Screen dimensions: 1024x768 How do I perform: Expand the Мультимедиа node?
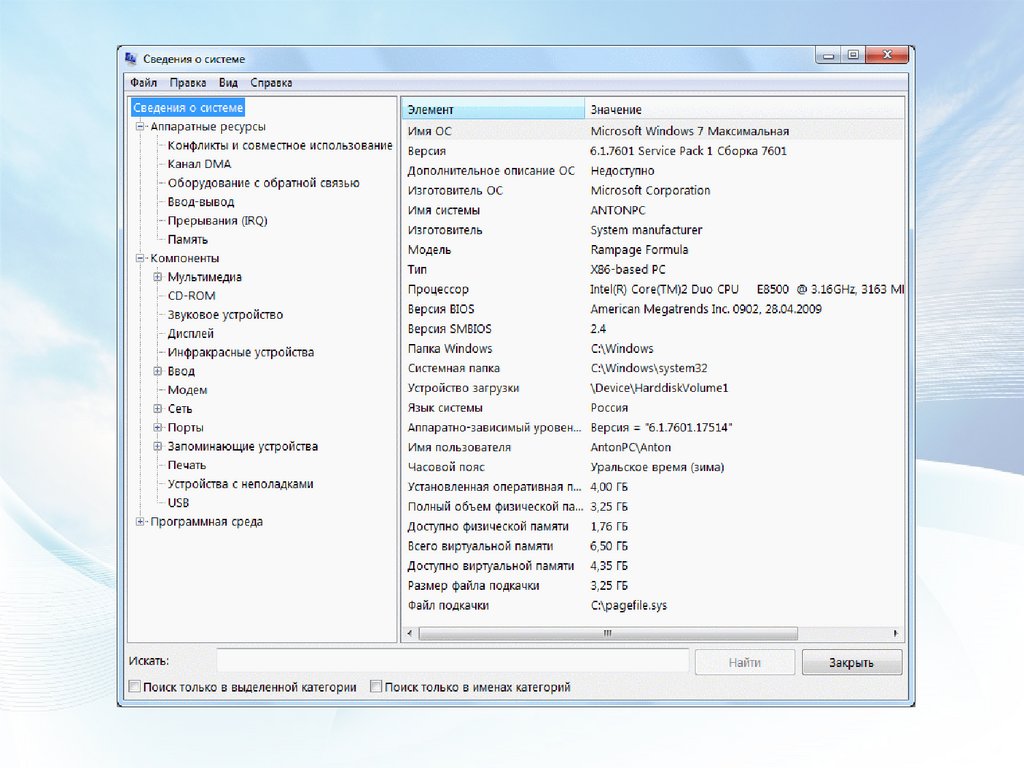157,277
